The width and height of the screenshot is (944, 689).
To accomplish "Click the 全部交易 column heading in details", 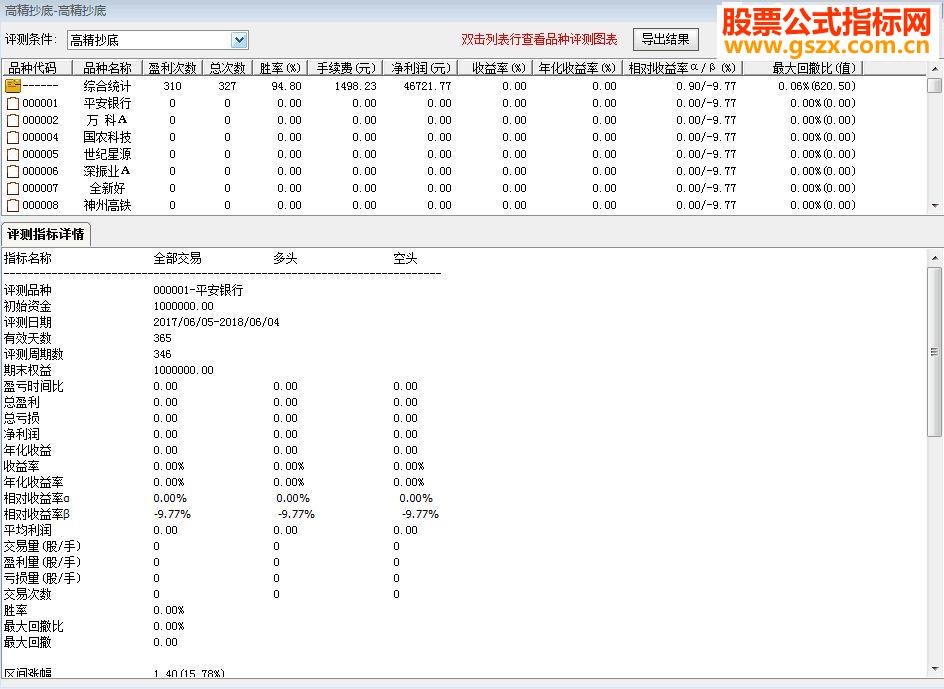I will [178, 259].
